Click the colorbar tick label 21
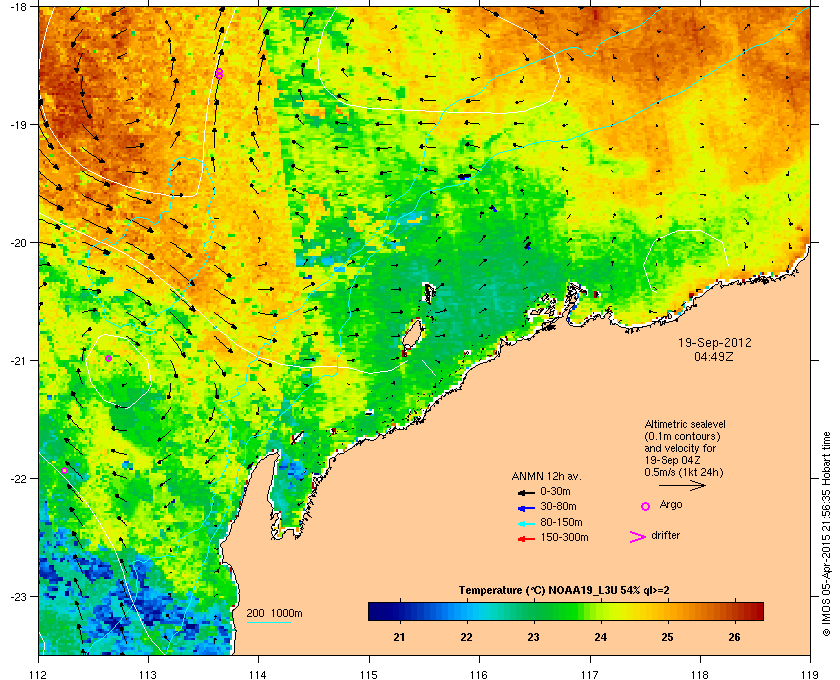Screen dimensions: 840x680 pos(399,637)
